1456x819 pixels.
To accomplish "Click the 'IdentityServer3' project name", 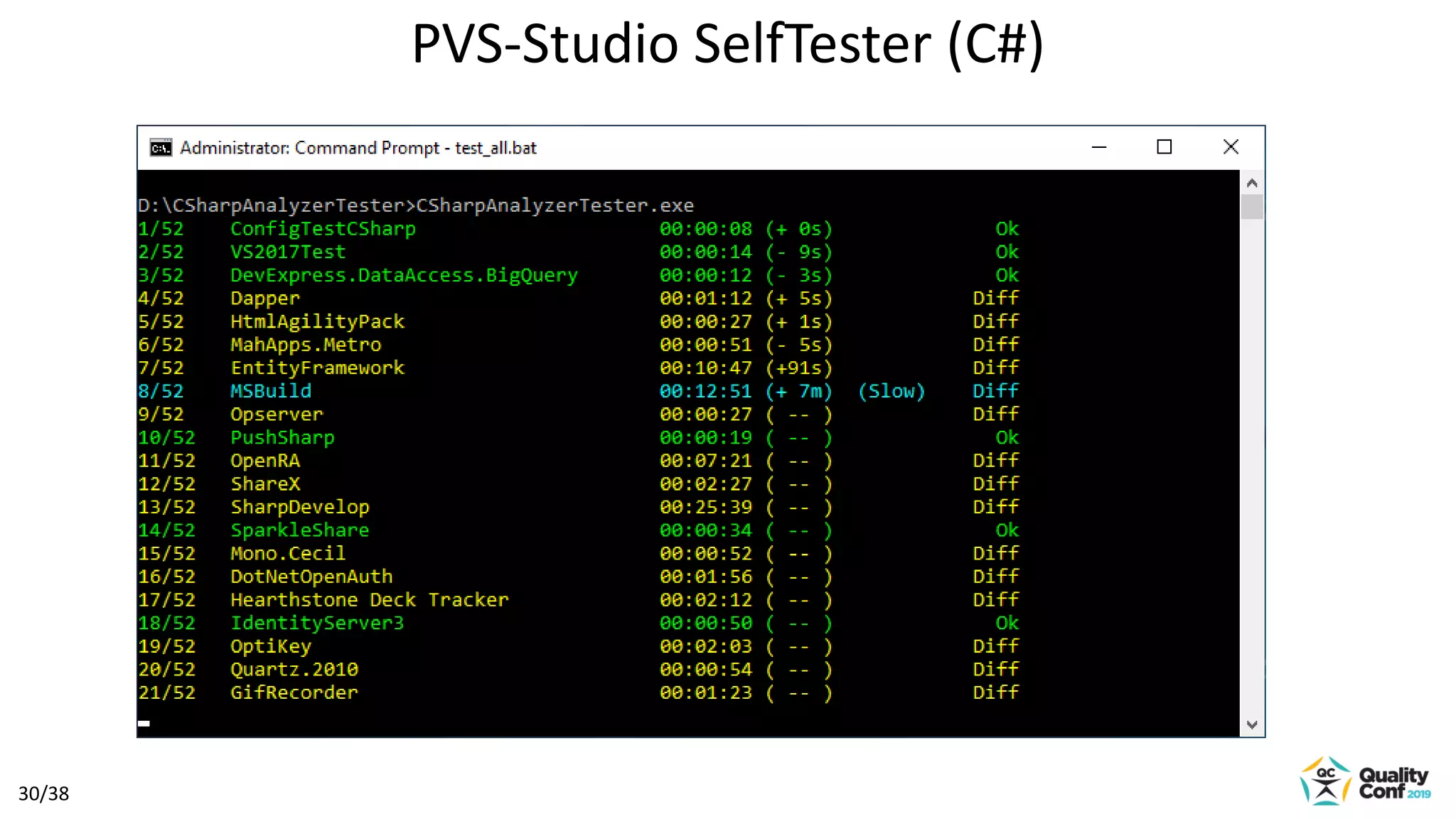I will click(317, 623).
